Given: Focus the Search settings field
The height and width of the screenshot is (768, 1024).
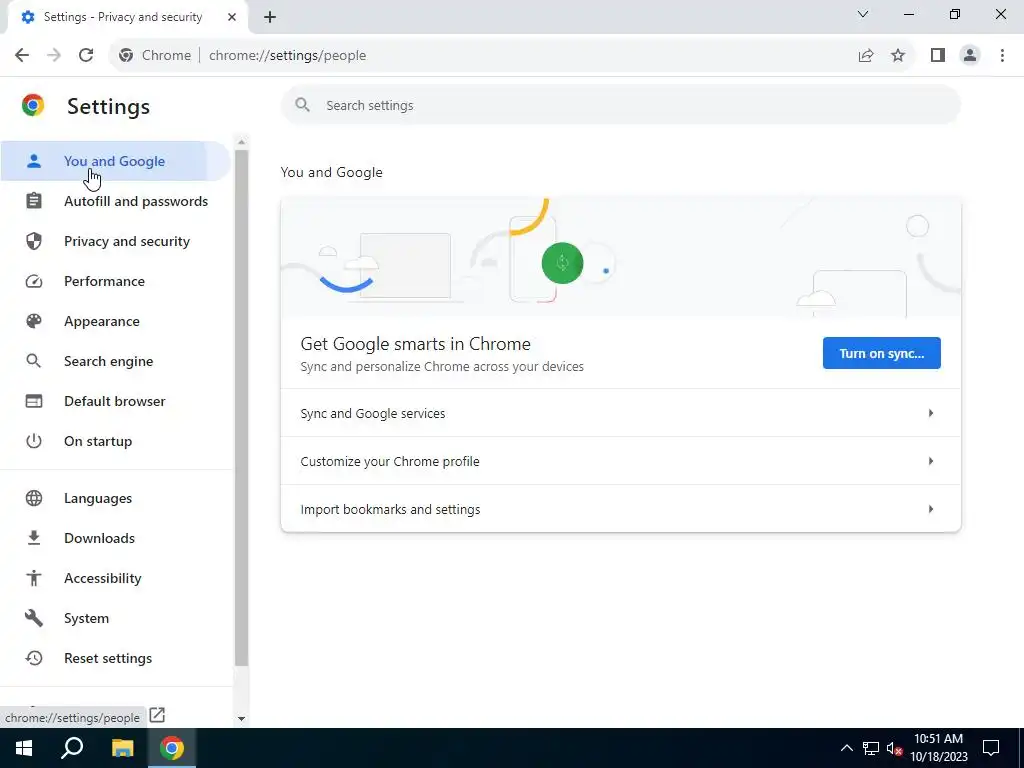Looking at the screenshot, I should pos(620,105).
